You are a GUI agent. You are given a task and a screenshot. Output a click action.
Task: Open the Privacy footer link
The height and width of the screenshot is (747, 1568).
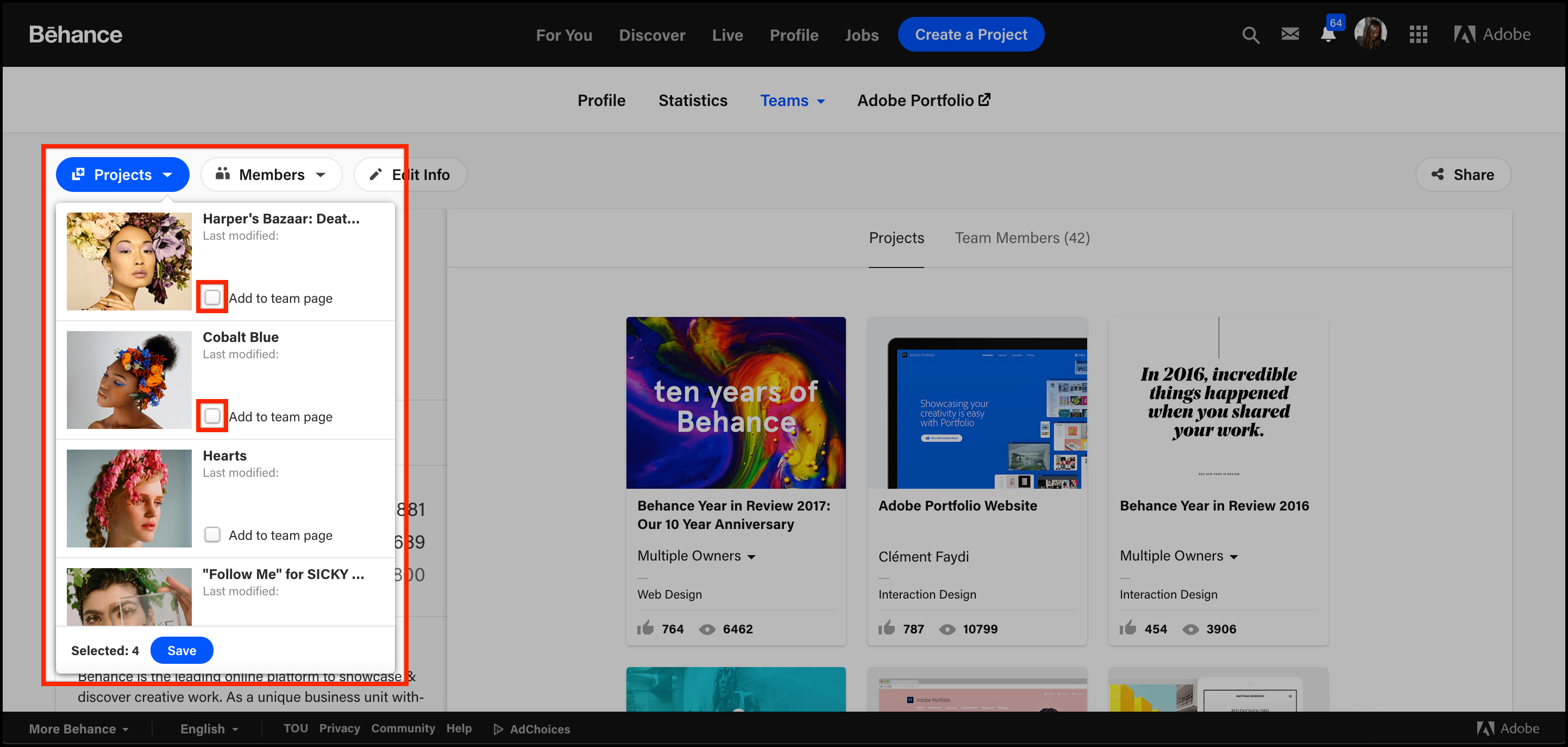[x=340, y=728]
